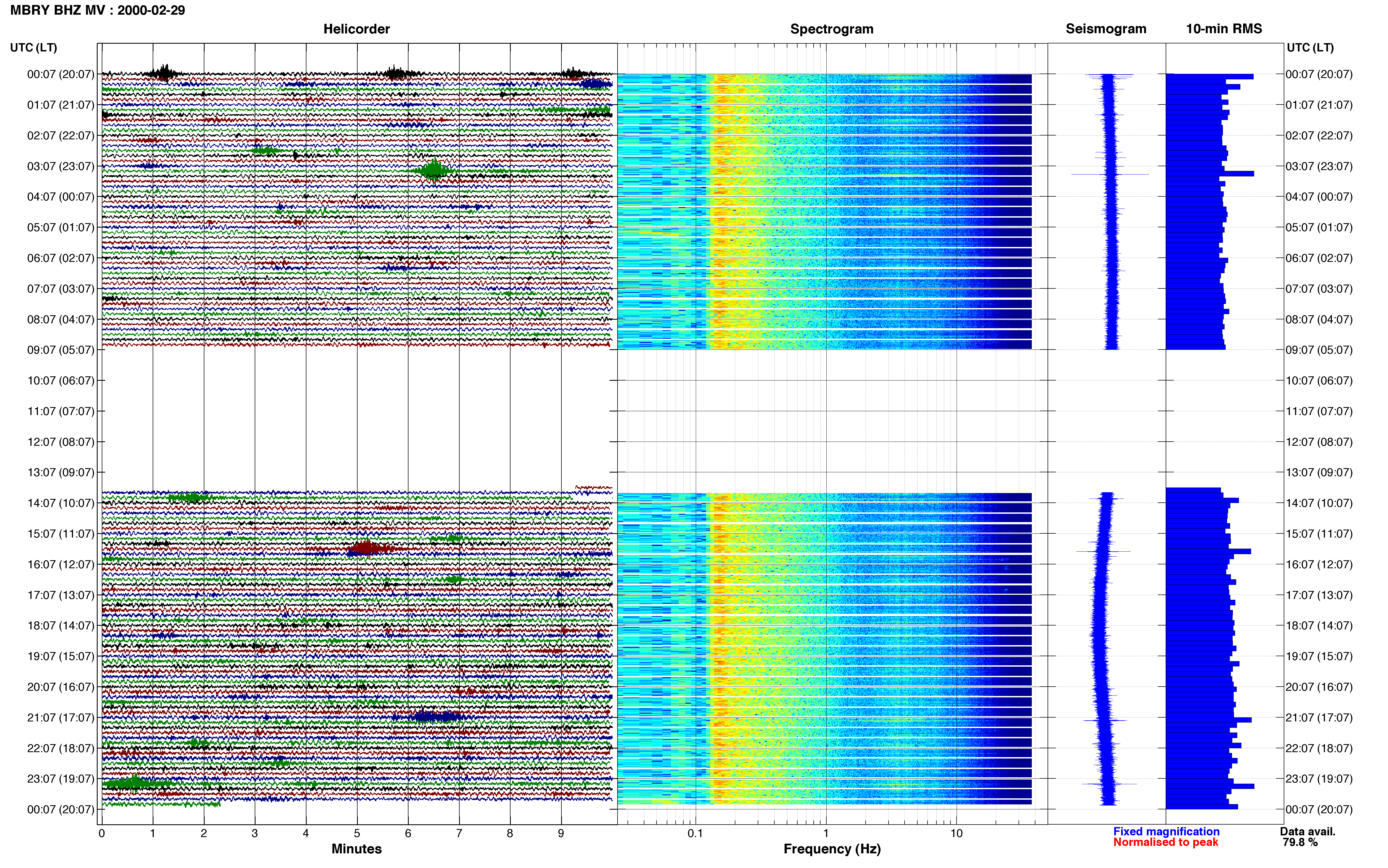
Task: Click left time label '01:07 (21:07)'
Action: (x=61, y=105)
